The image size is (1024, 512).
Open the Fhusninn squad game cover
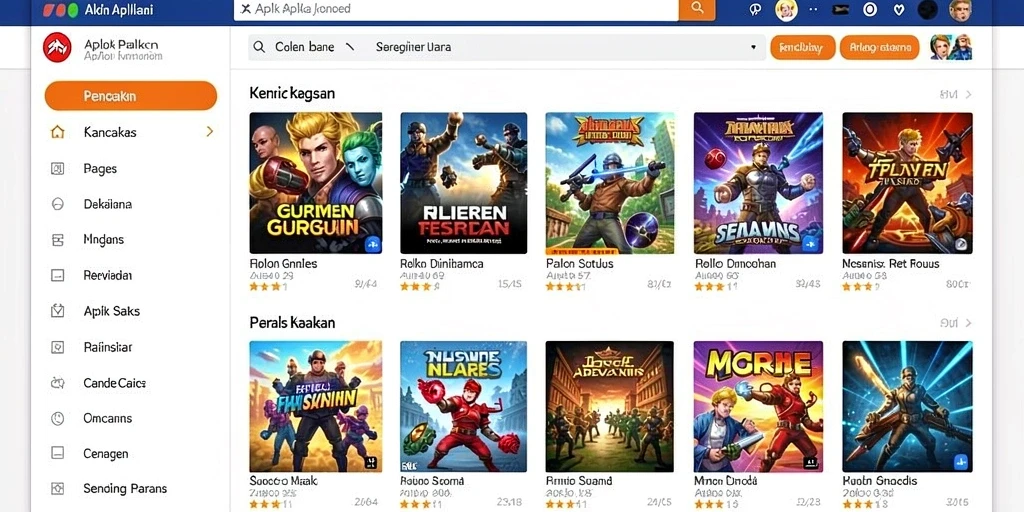coord(315,406)
